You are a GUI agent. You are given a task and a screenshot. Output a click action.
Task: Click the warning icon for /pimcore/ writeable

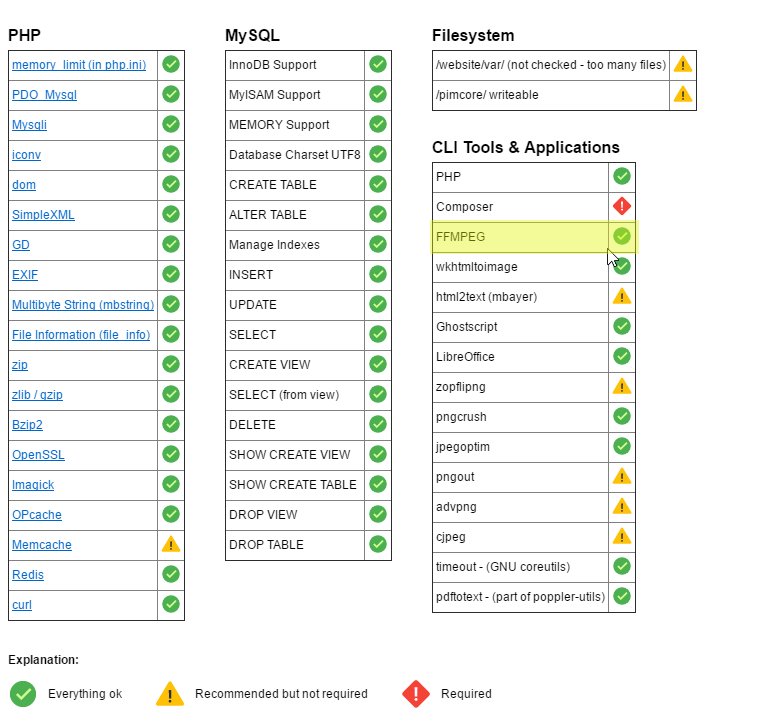(683, 94)
